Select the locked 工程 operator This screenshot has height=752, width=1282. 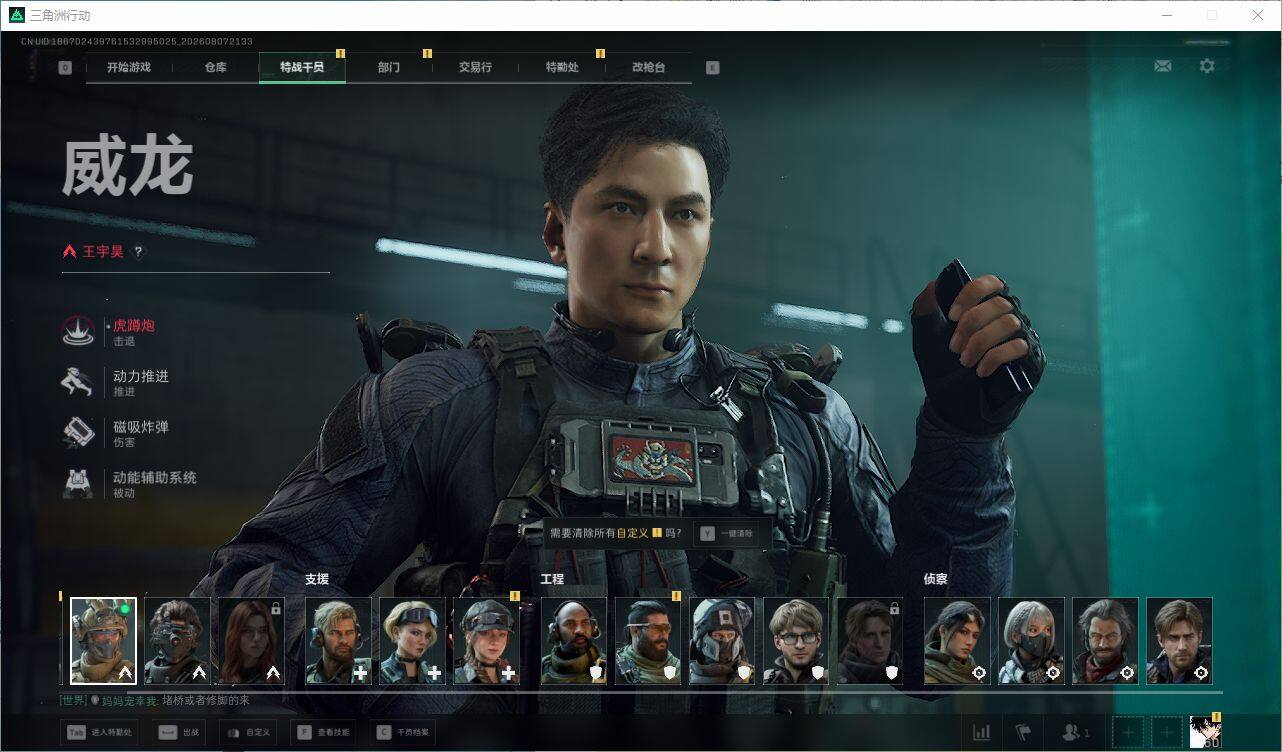(x=870, y=641)
